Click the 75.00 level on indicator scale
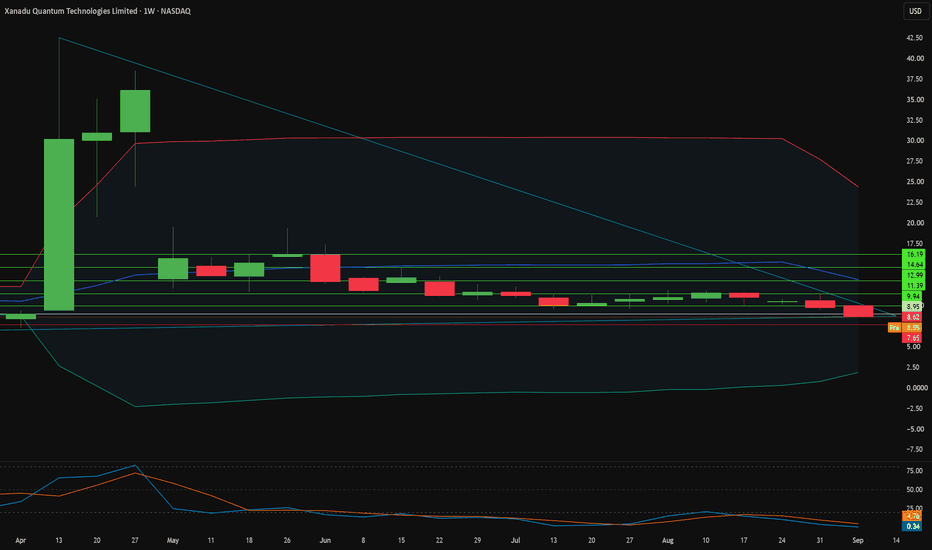The height and width of the screenshot is (550, 932). [x=914, y=471]
